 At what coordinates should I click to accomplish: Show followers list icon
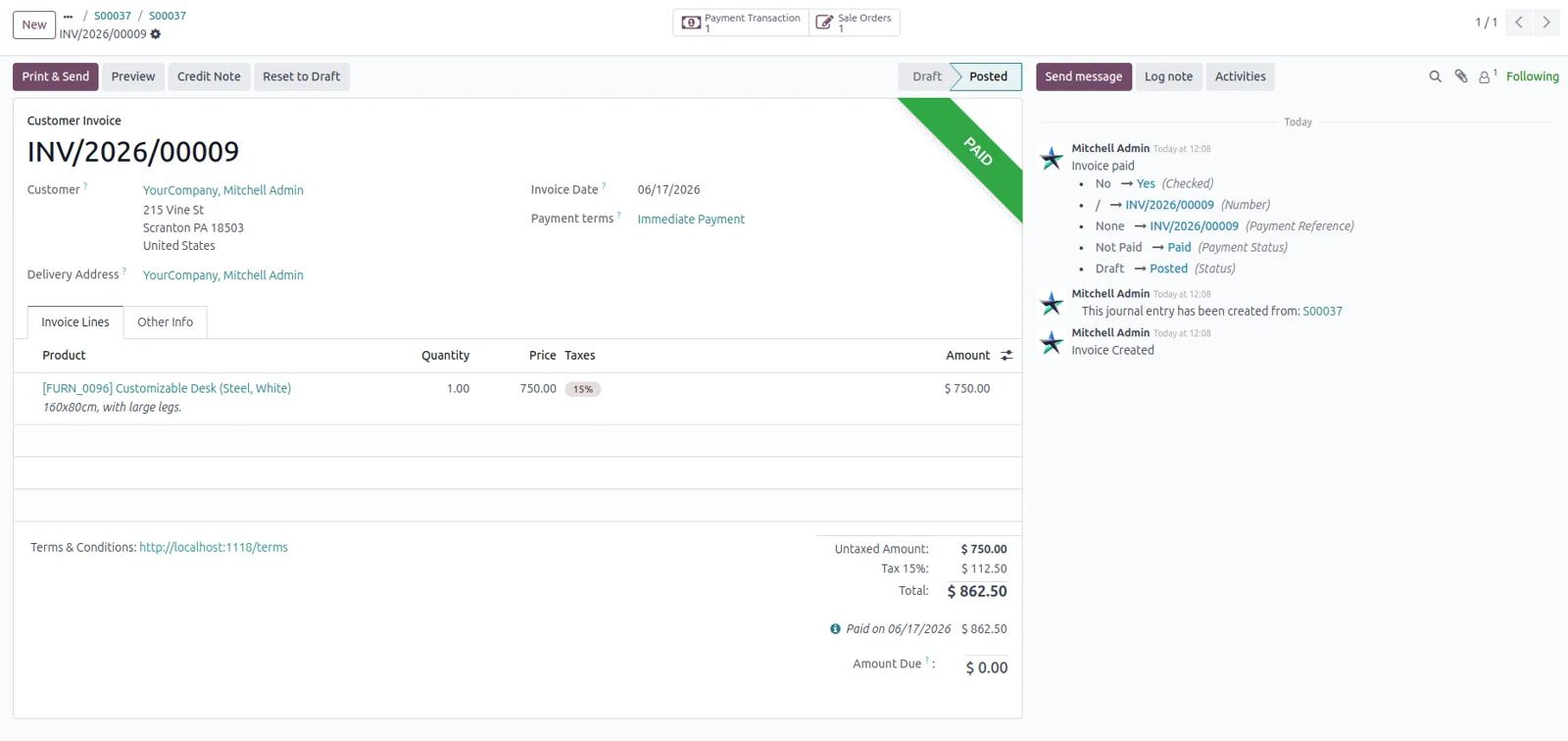(x=1488, y=76)
